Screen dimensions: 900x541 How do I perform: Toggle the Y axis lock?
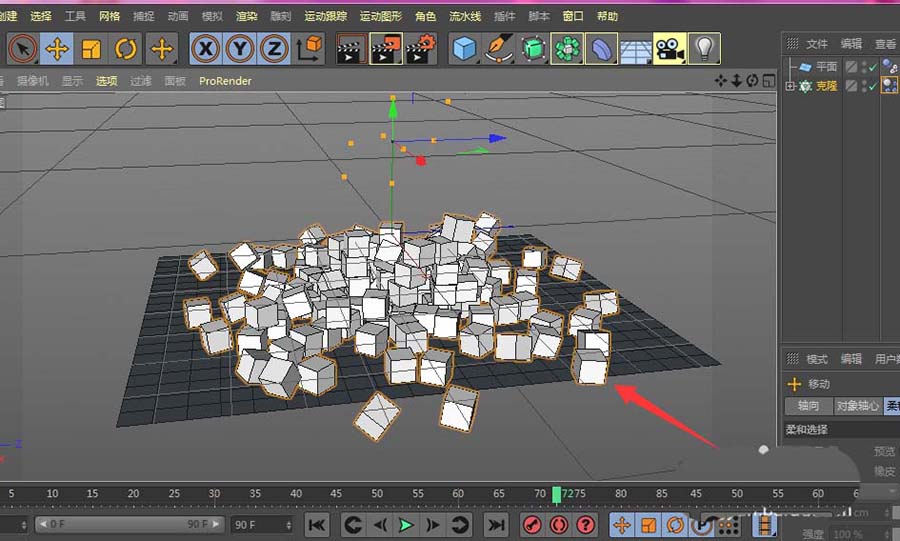240,48
